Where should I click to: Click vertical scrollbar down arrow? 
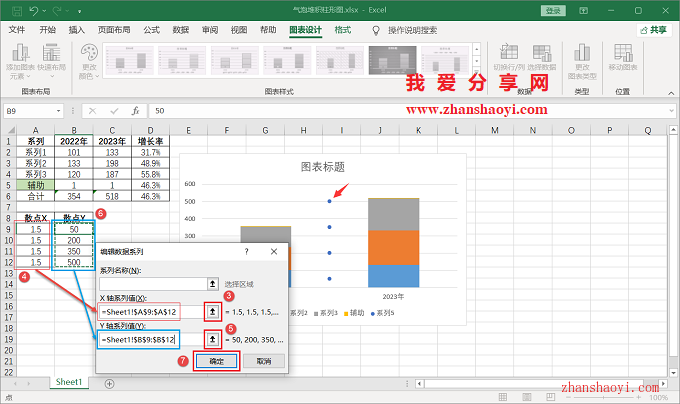pyautogui.click(x=673, y=372)
